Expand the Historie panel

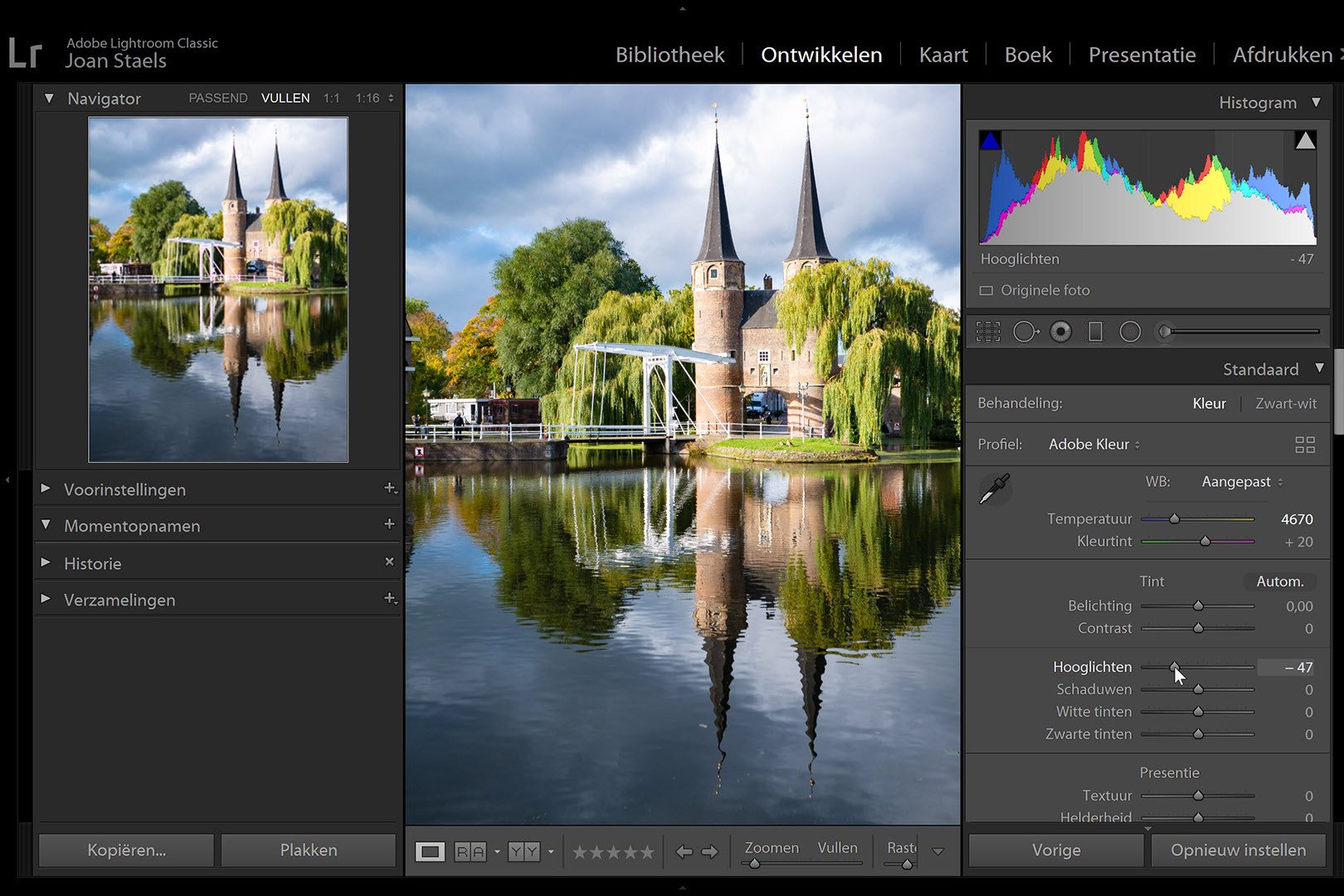click(x=46, y=562)
